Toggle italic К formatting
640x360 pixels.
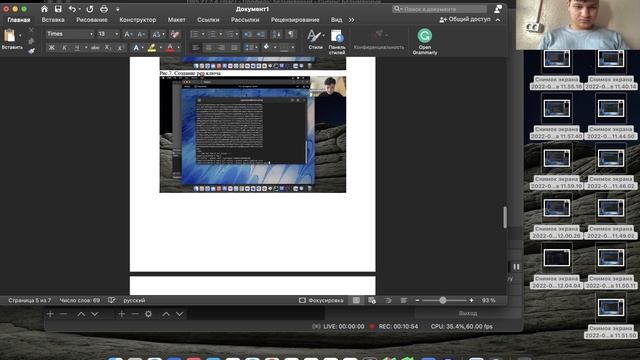64,48
